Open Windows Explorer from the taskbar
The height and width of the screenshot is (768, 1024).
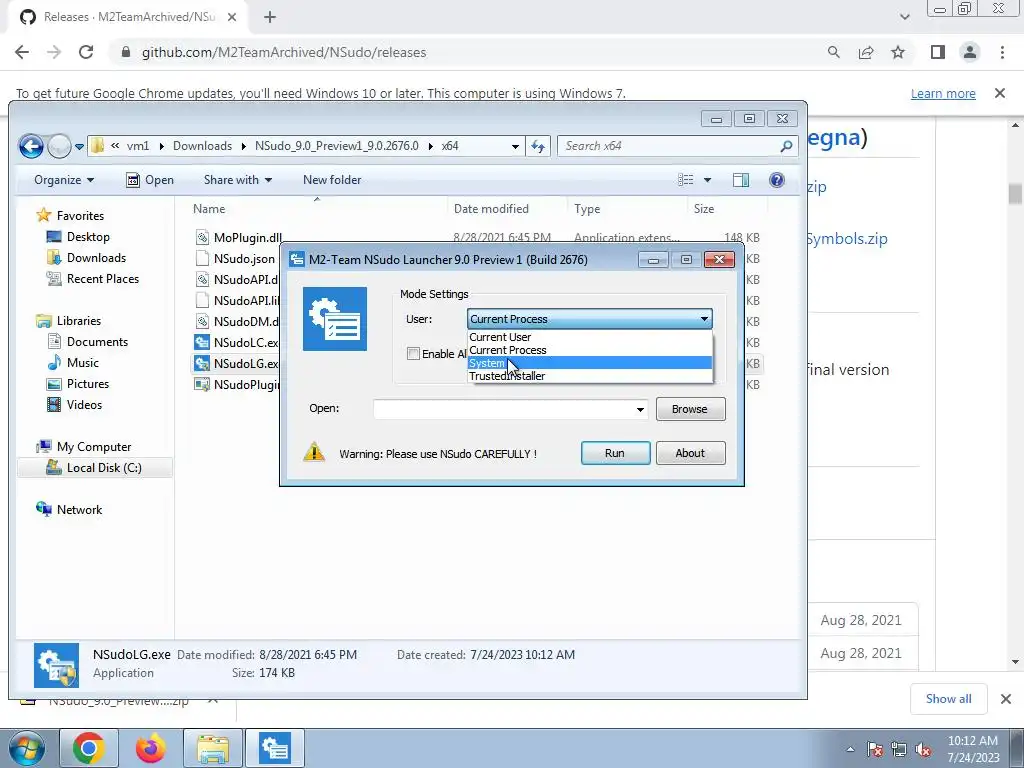tap(213, 748)
